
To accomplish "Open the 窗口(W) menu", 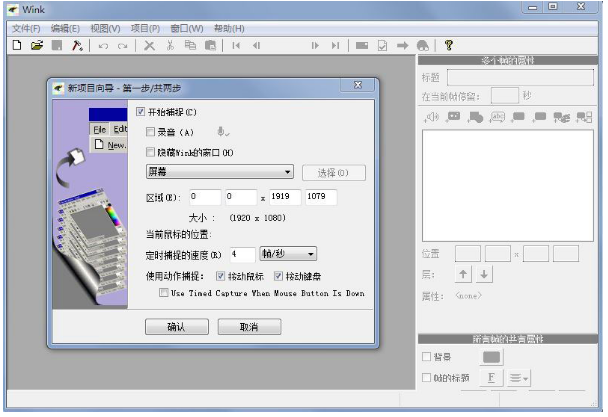I will pyautogui.click(x=187, y=28).
